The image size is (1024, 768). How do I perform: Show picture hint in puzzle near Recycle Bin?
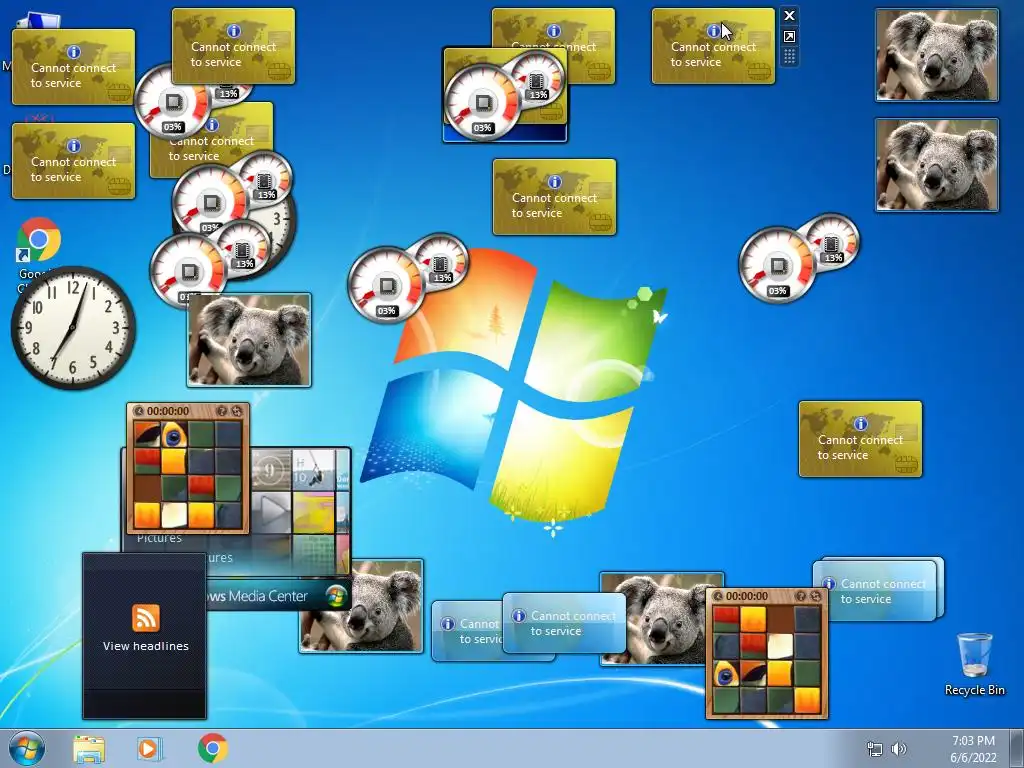[x=801, y=596]
